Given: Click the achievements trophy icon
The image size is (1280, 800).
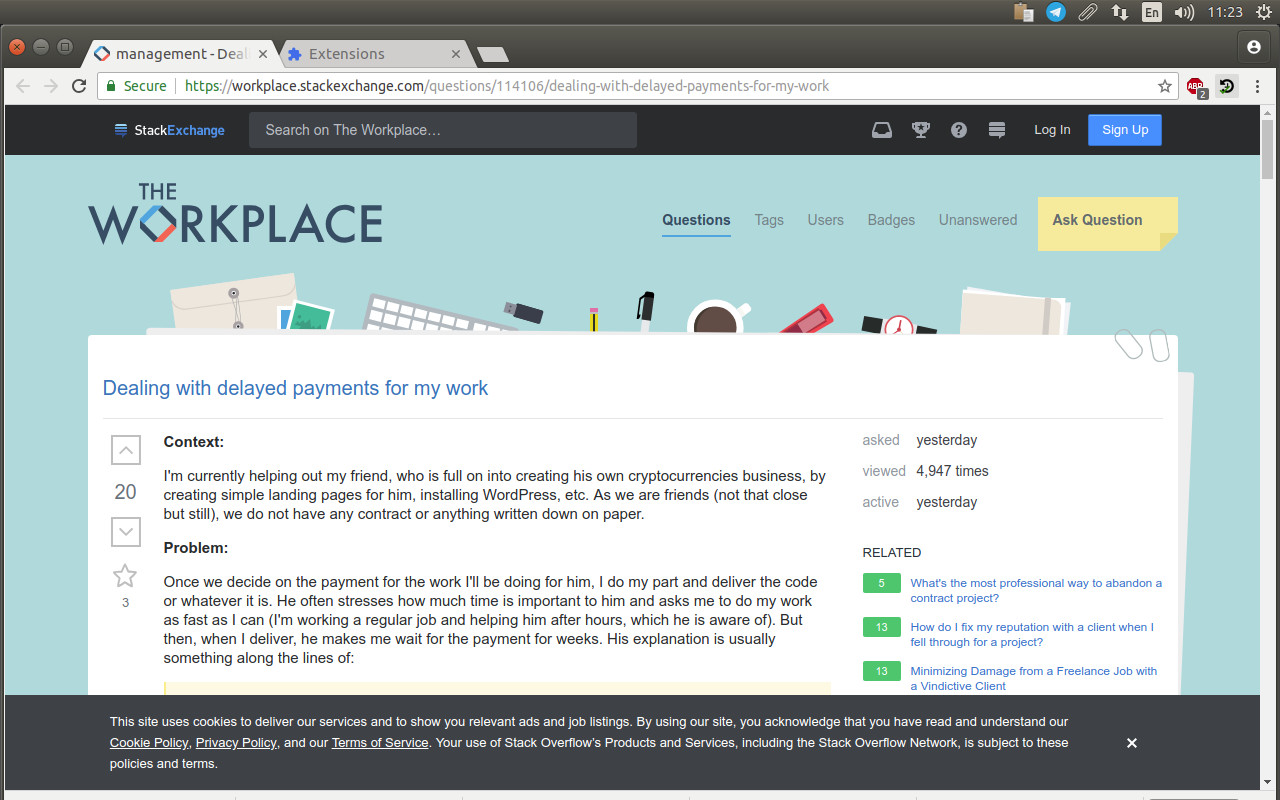Looking at the screenshot, I should pos(920,130).
